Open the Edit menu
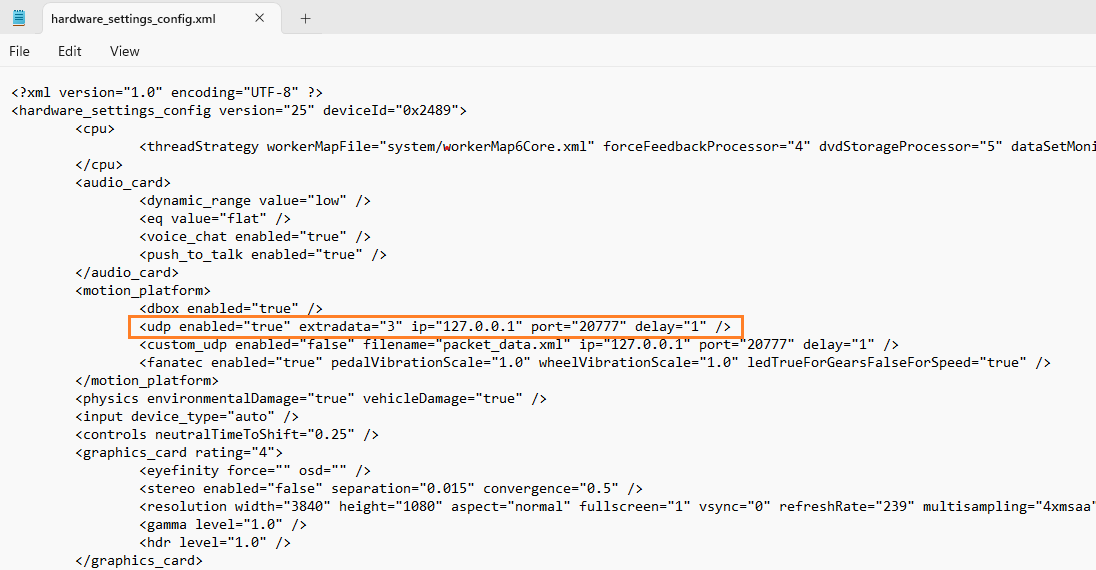1096x570 pixels. [x=69, y=51]
